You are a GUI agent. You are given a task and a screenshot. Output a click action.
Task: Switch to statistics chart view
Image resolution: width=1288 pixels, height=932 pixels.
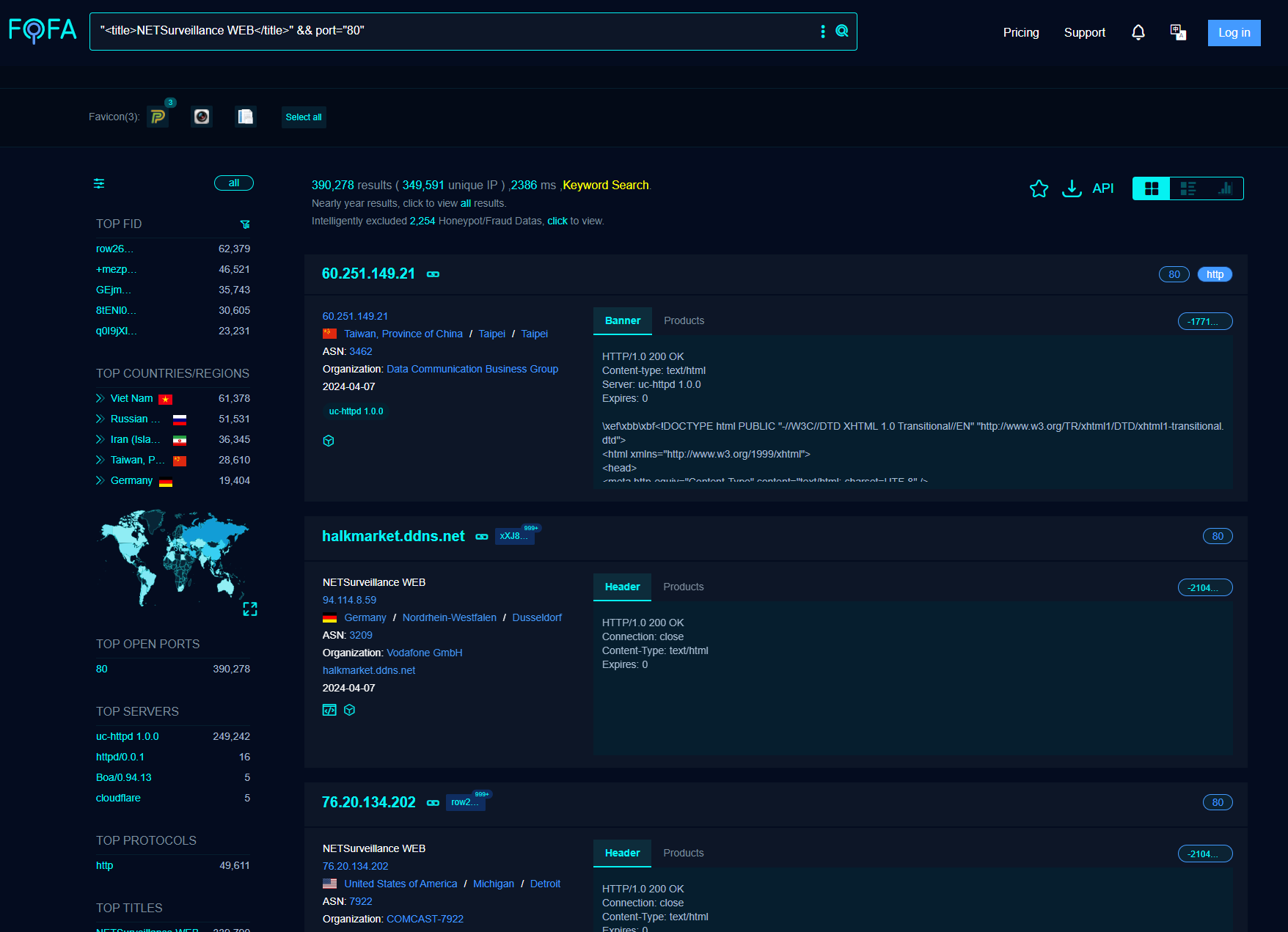(1224, 188)
